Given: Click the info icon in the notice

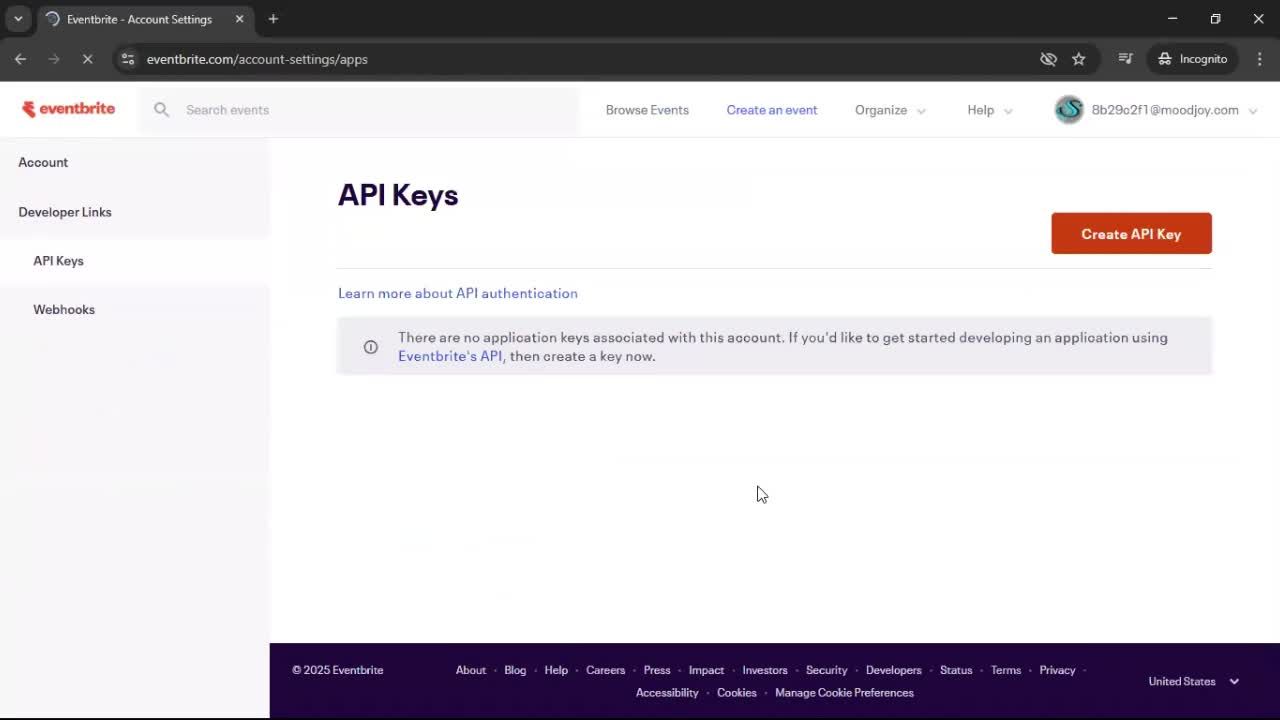Looking at the screenshot, I should pyautogui.click(x=371, y=347).
